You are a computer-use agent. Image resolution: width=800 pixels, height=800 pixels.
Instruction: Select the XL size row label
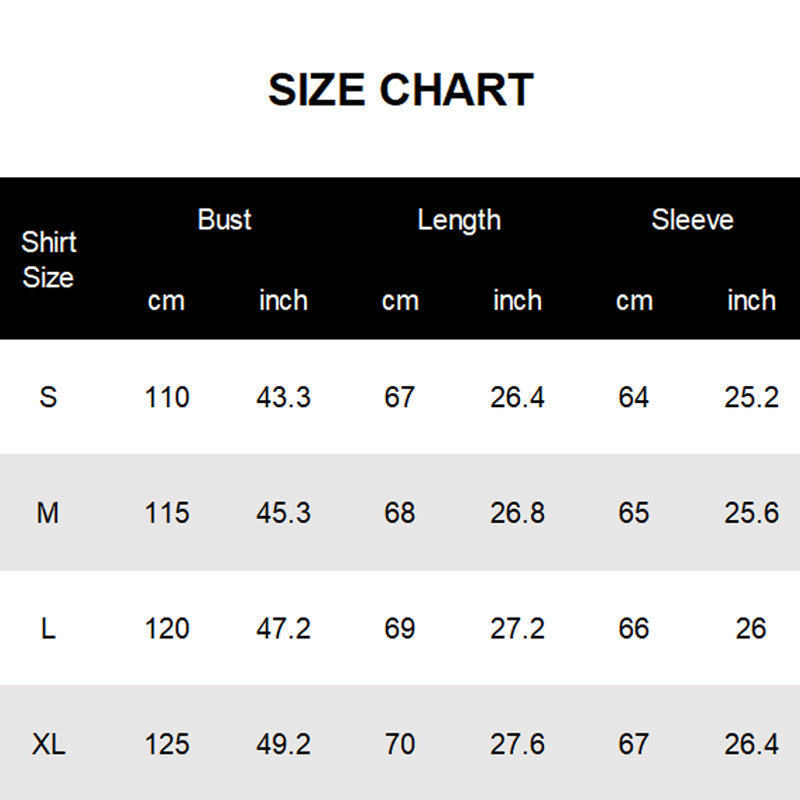point(48,745)
